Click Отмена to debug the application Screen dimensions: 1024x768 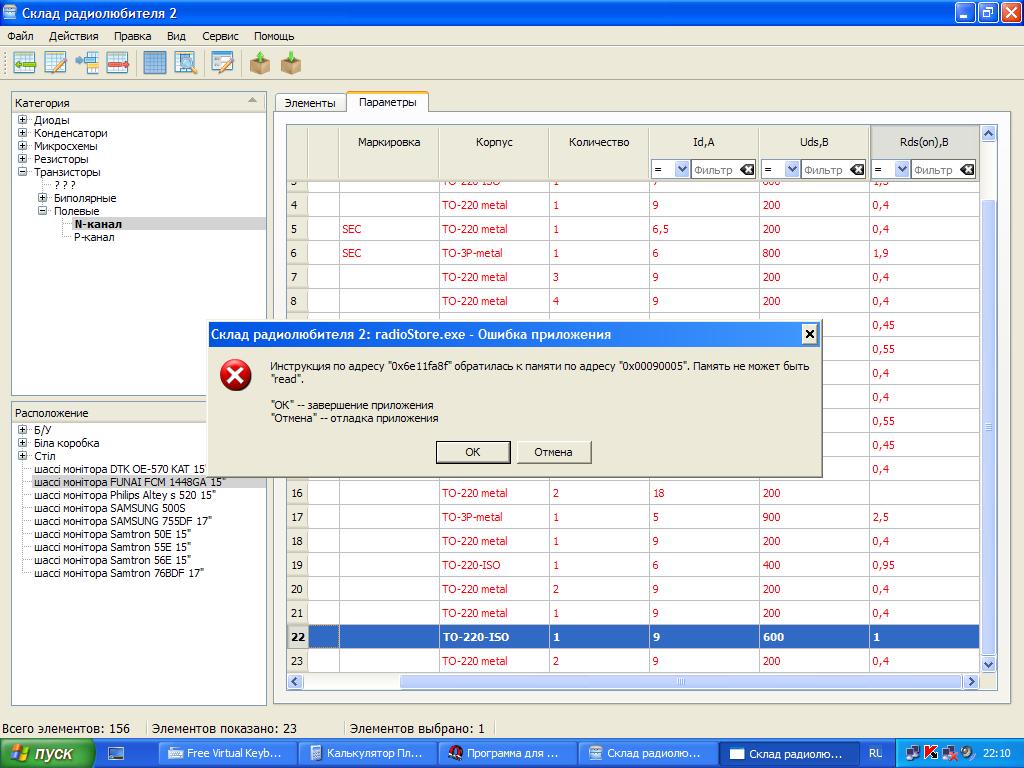tap(553, 452)
